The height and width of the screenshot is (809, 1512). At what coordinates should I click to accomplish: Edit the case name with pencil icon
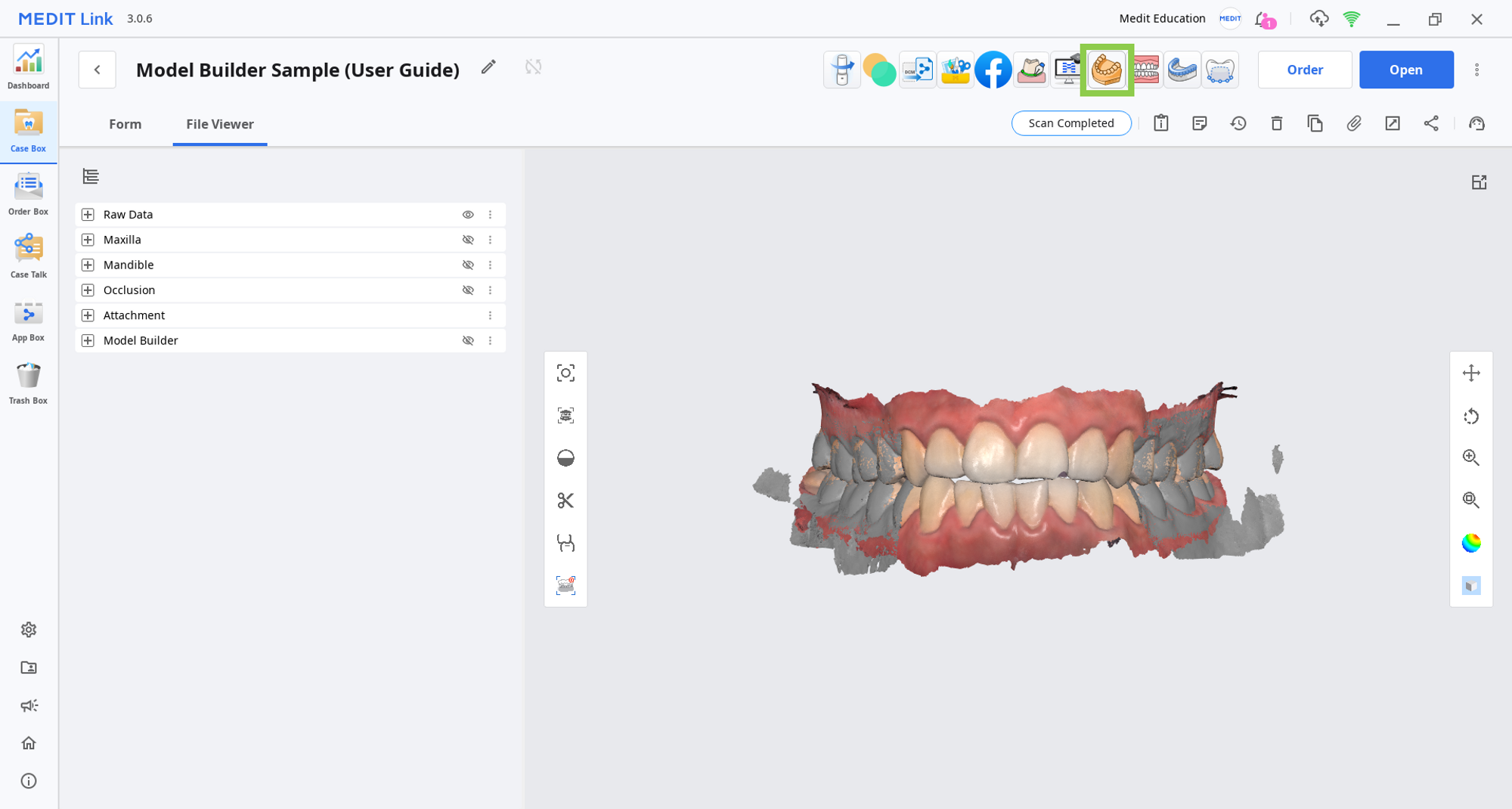[488, 67]
